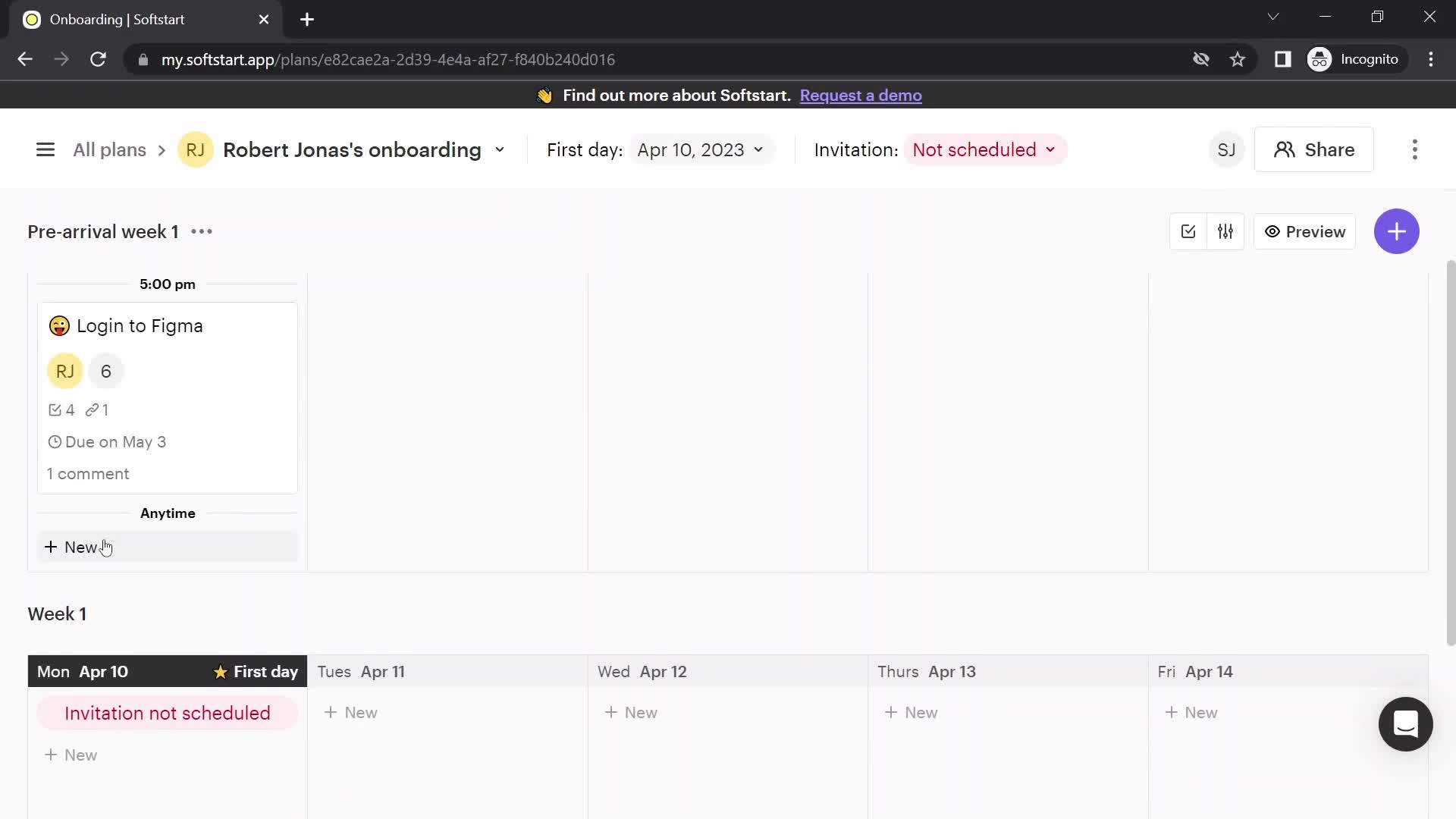Toggle star First day marker on Apr 10

coord(219,672)
